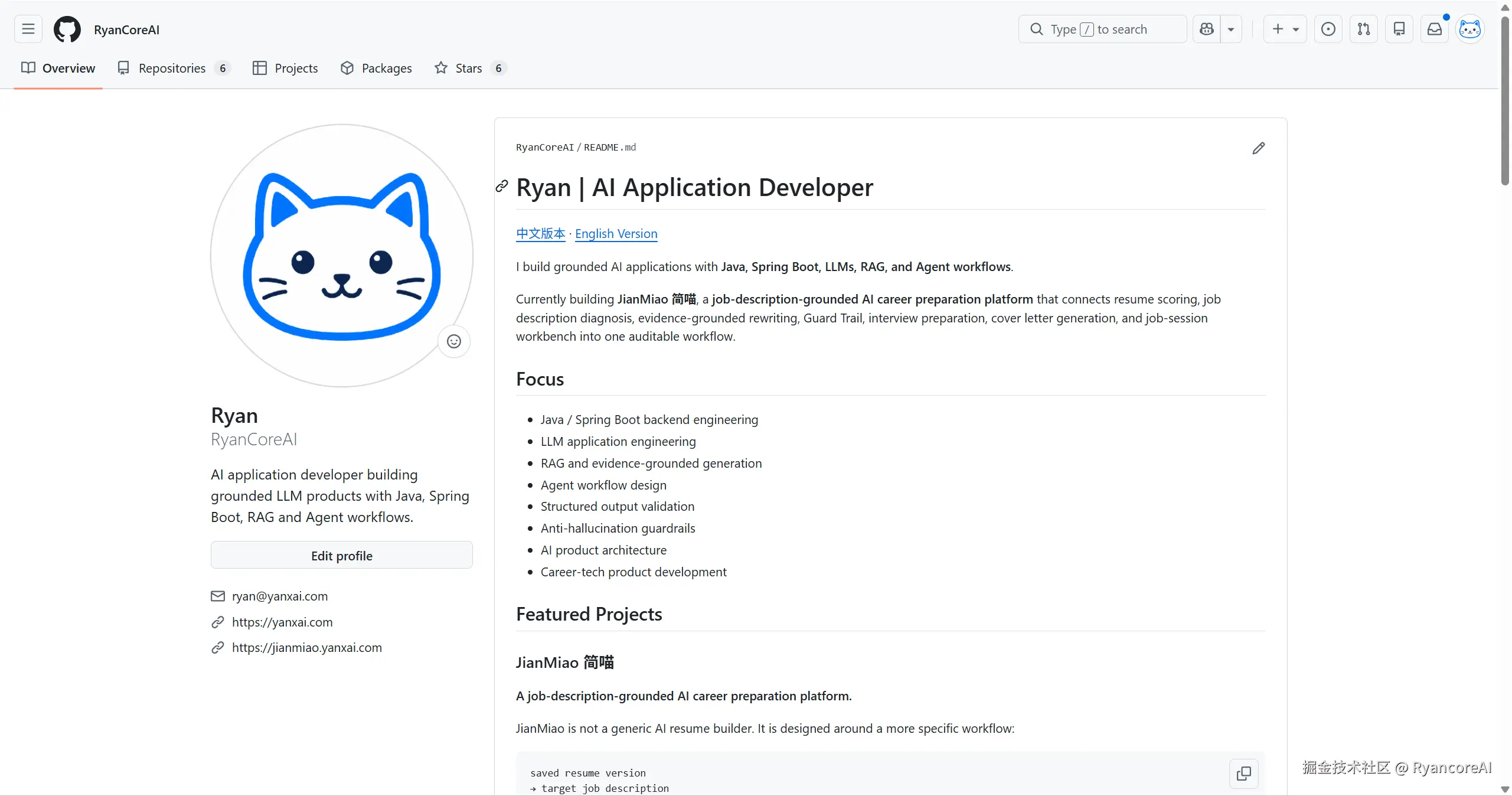
Task: Click the search box in header
Action: tap(1102, 29)
